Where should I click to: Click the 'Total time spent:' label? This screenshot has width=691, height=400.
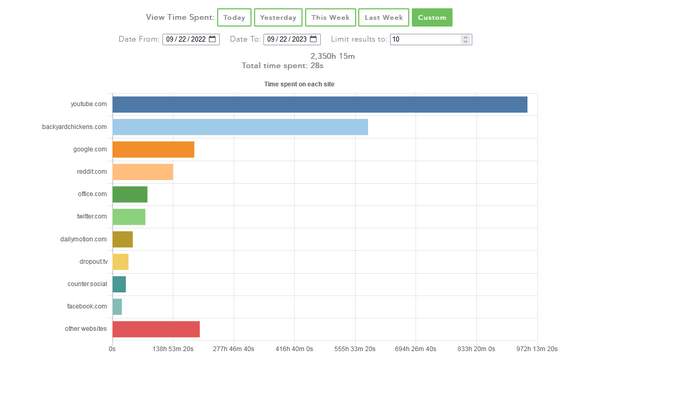(x=275, y=66)
